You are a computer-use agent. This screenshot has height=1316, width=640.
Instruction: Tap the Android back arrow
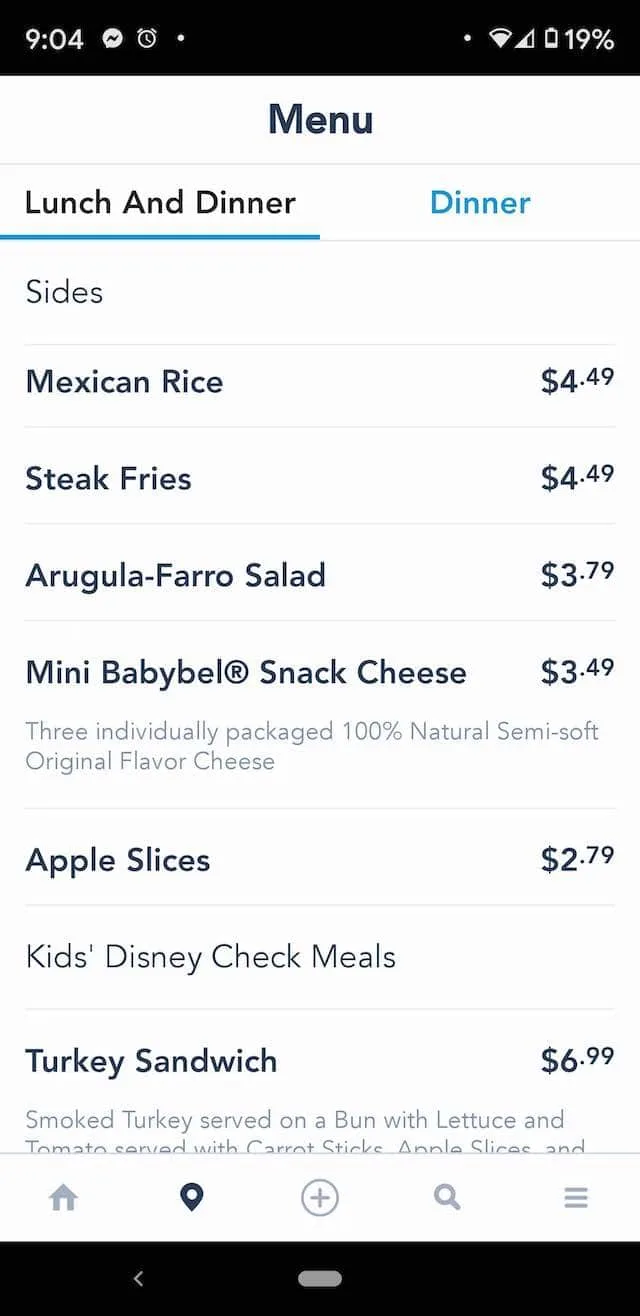[139, 1278]
